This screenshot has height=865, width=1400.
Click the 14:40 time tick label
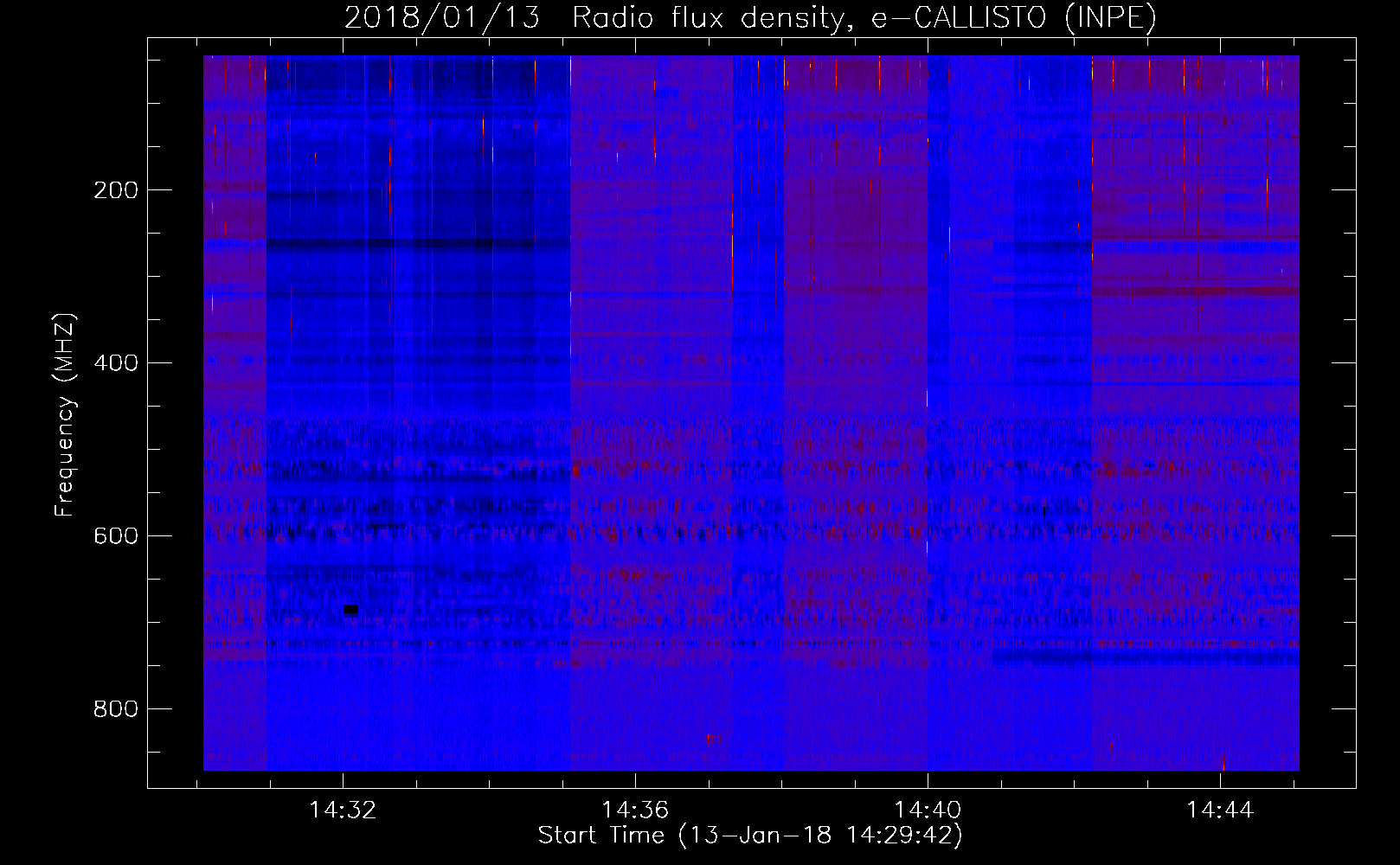928,811
